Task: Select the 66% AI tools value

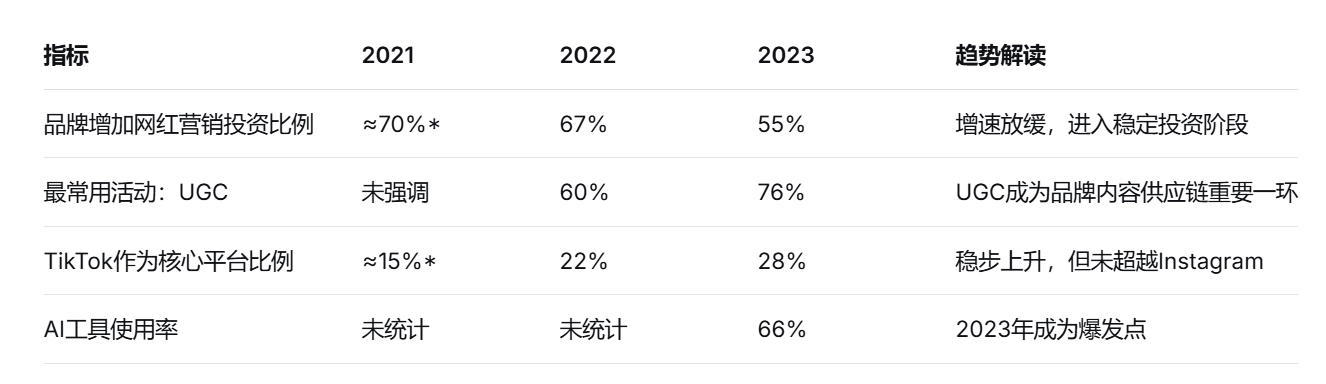Action: (782, 328)
